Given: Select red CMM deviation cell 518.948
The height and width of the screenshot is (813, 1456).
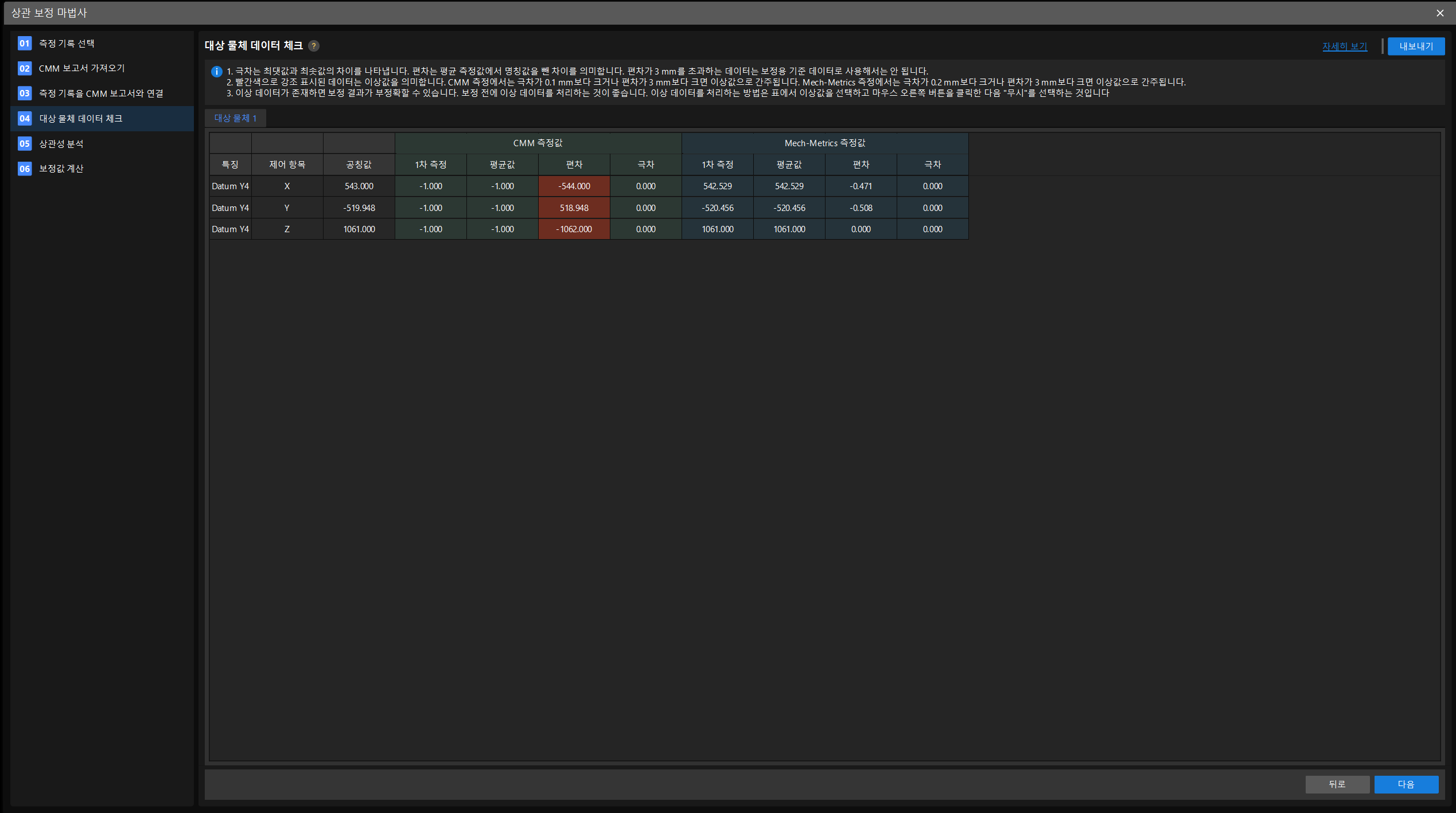Looking at the screenshot, I should coord(574,208).
